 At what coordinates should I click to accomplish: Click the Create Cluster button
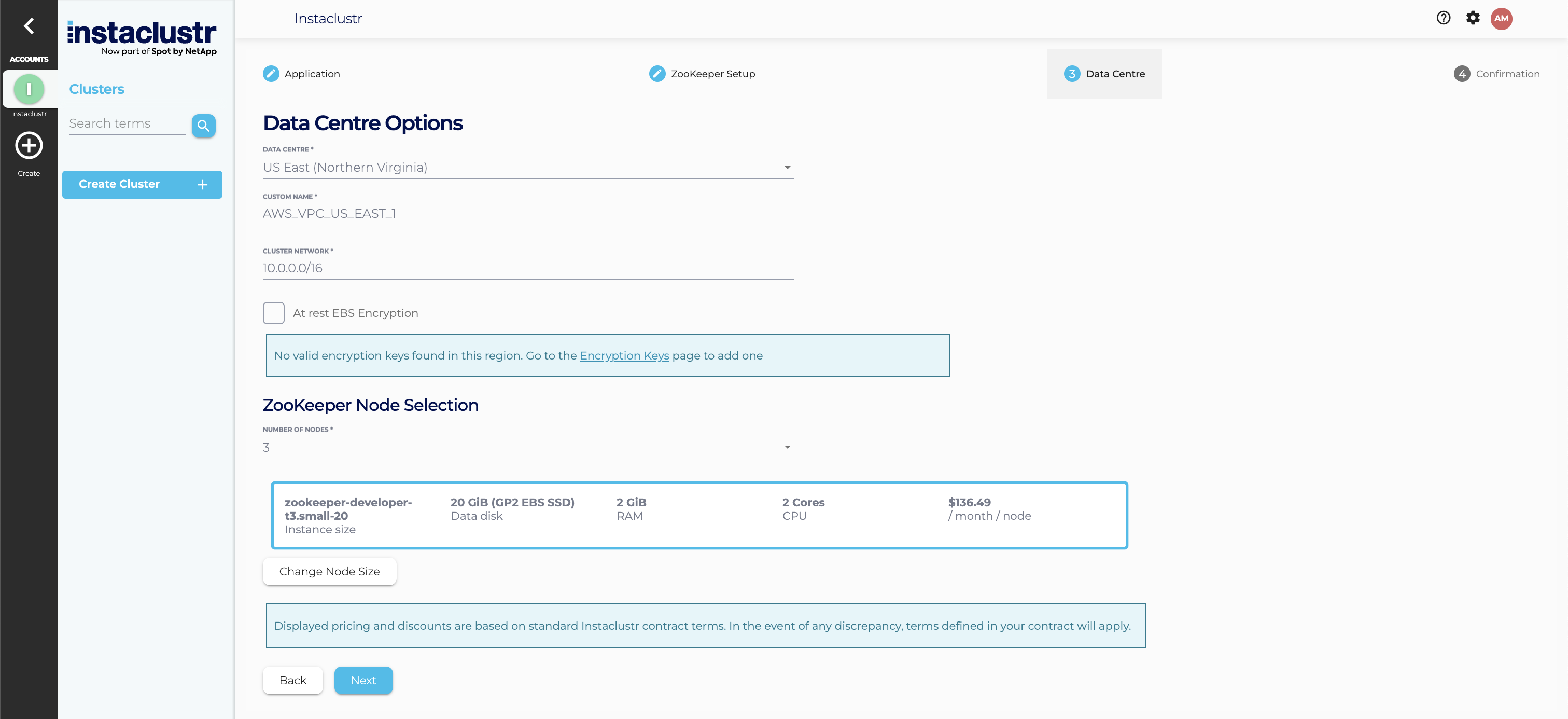142,185
